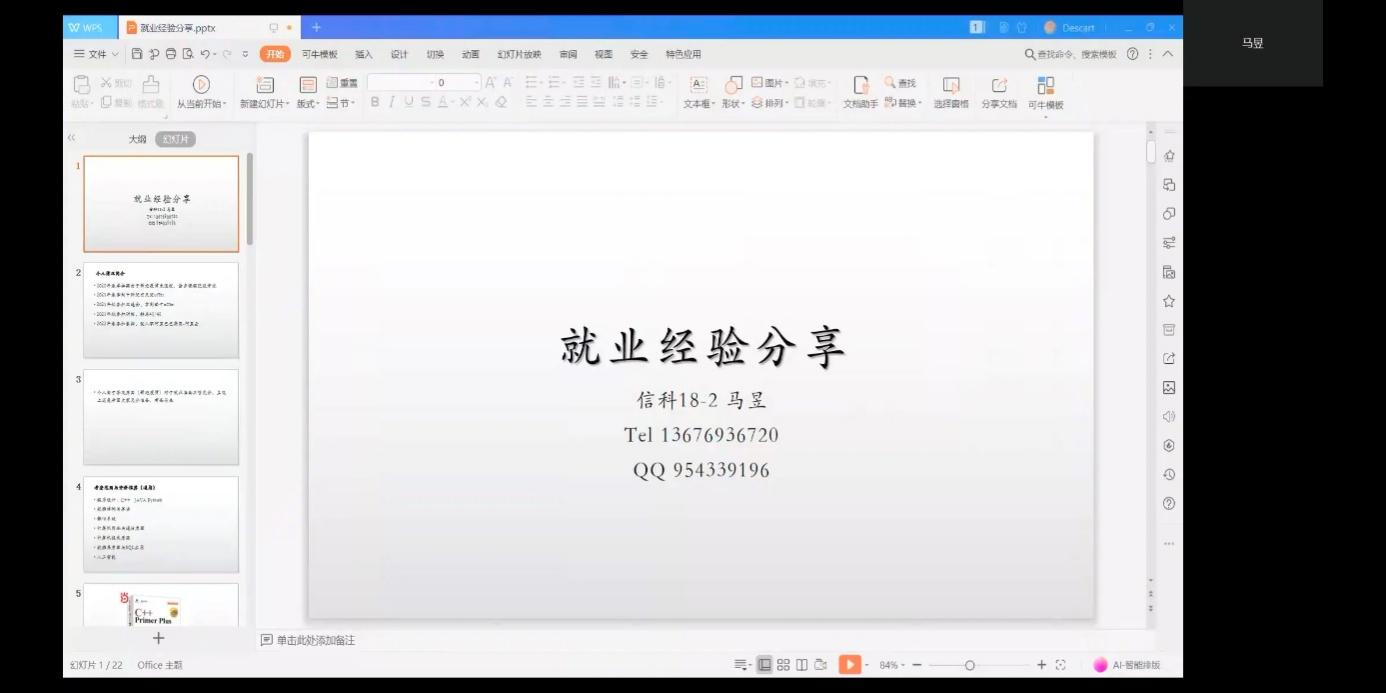Open the font size dropdown
This screenshot has height=693, width=1386.
[475, 83]
